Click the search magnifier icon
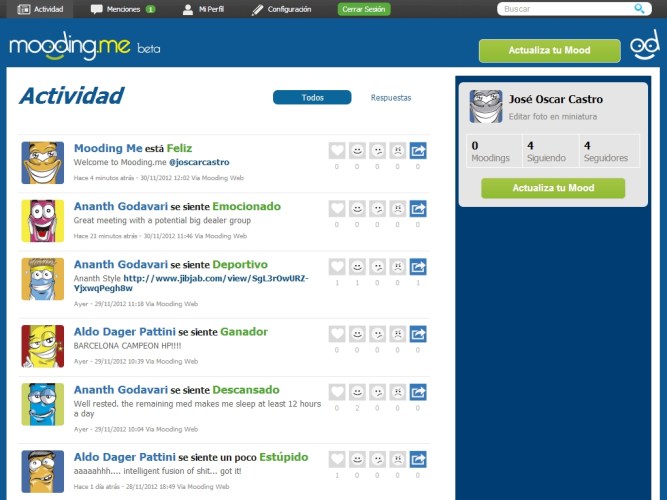 coord(639,9)
